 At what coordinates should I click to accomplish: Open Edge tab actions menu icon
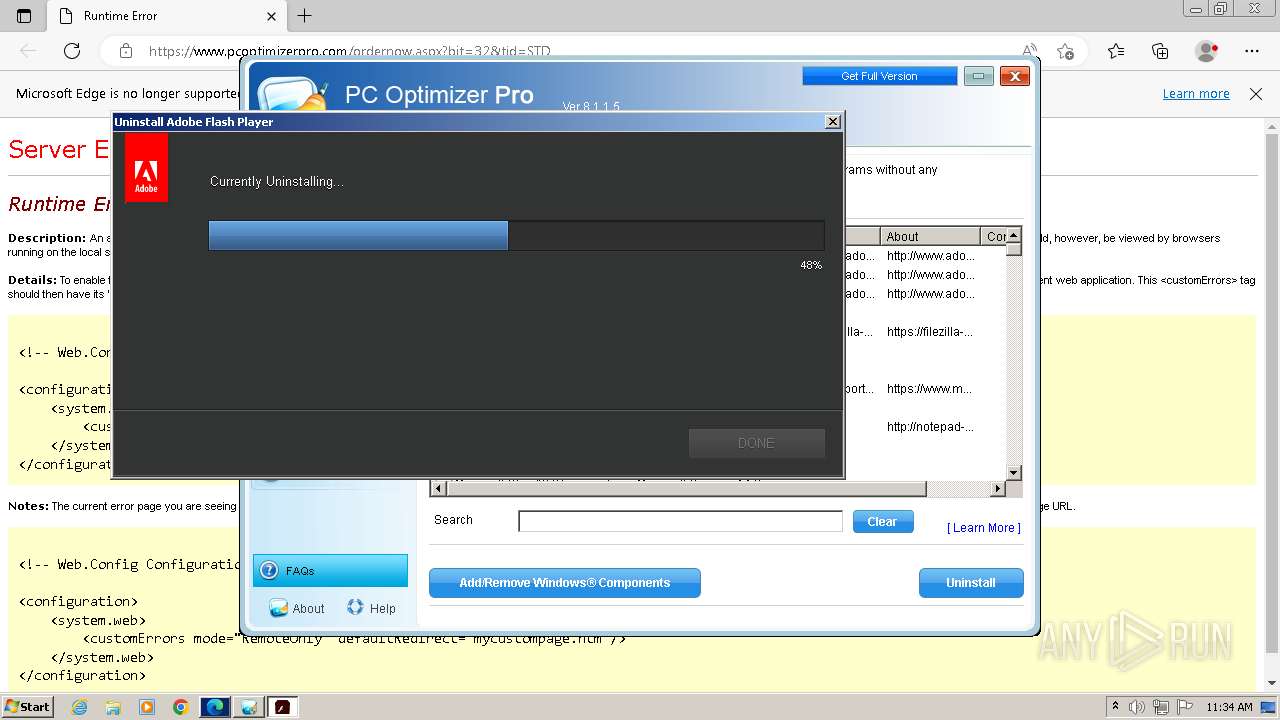[24, 16]
